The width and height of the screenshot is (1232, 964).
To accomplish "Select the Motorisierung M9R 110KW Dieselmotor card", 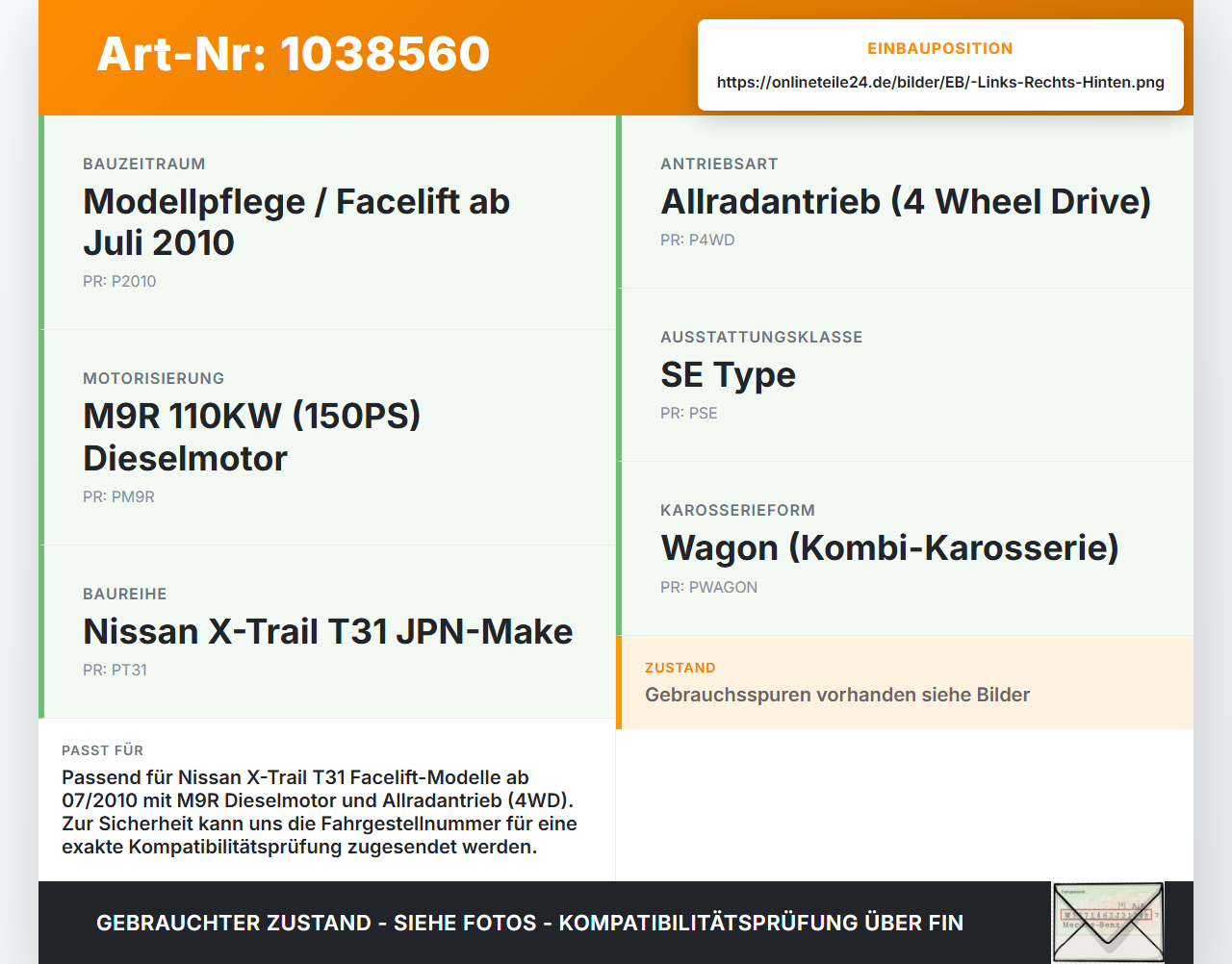I will pos(327,438).
